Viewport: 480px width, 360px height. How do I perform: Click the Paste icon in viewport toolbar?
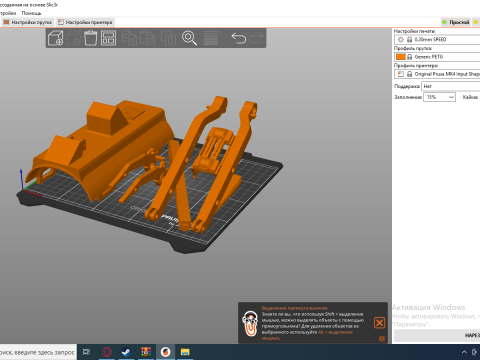[x=147, y=38]
